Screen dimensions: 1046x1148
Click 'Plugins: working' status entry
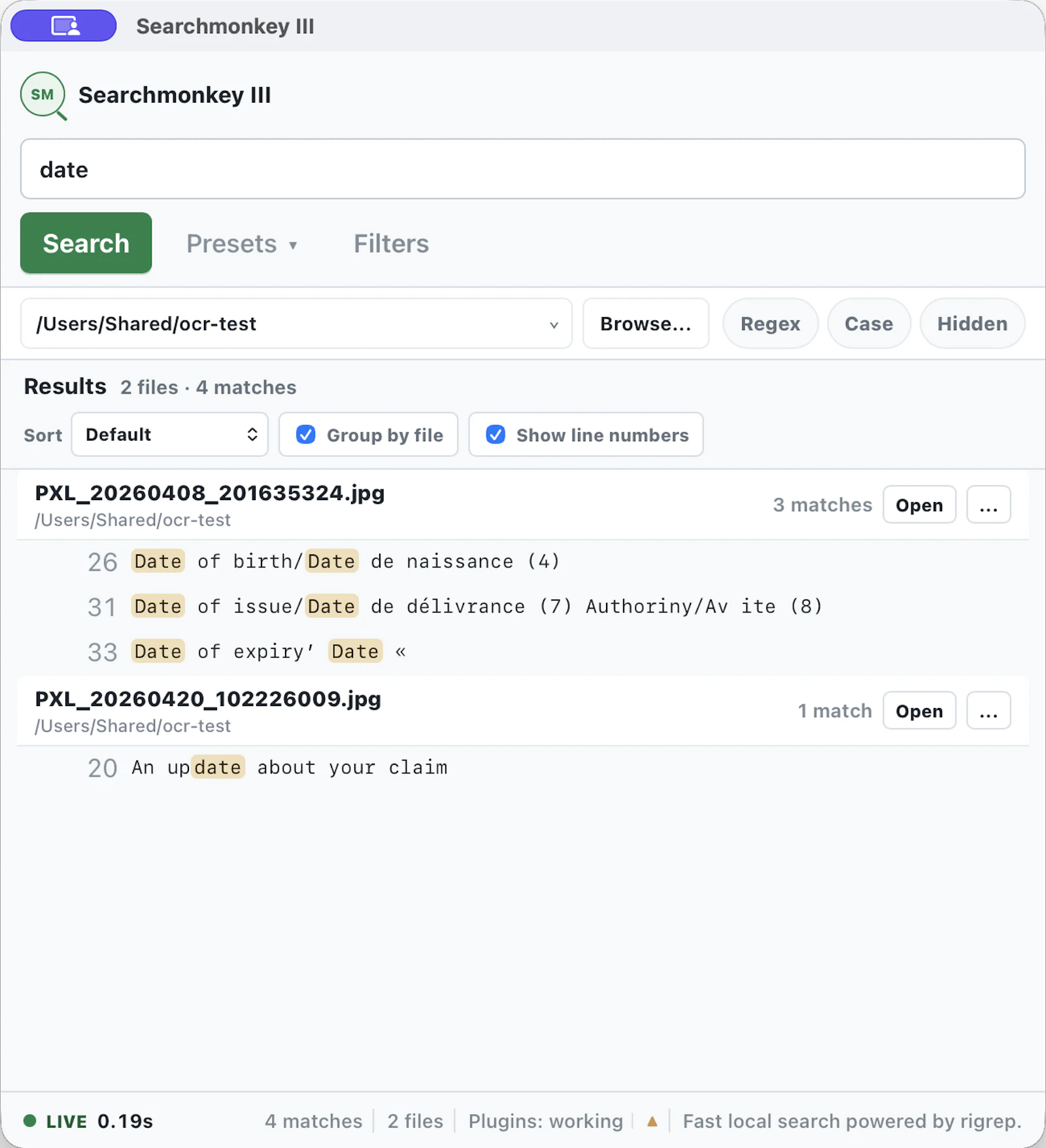(x=545, y=1121)
